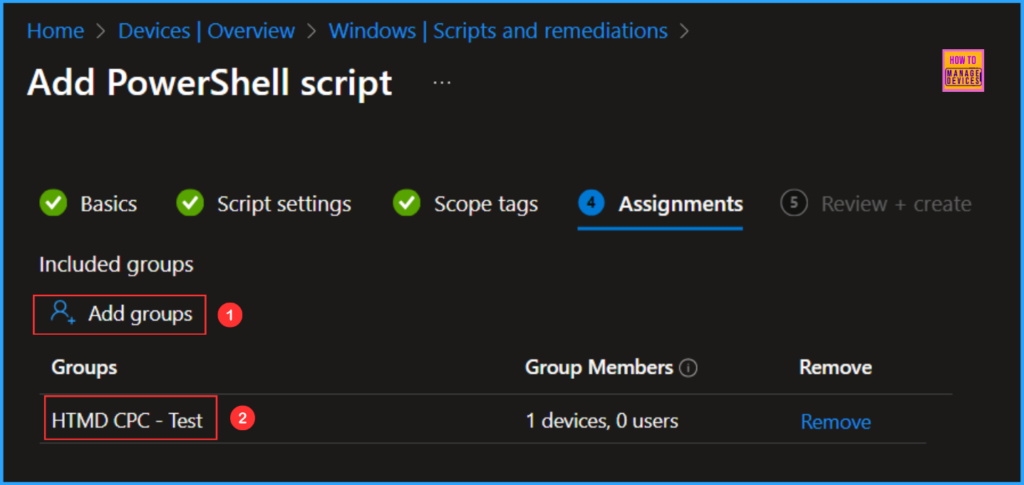Click the green checkmark beside Script settings
Viewport: 1024px width, 485px height.
pos(190,203)
